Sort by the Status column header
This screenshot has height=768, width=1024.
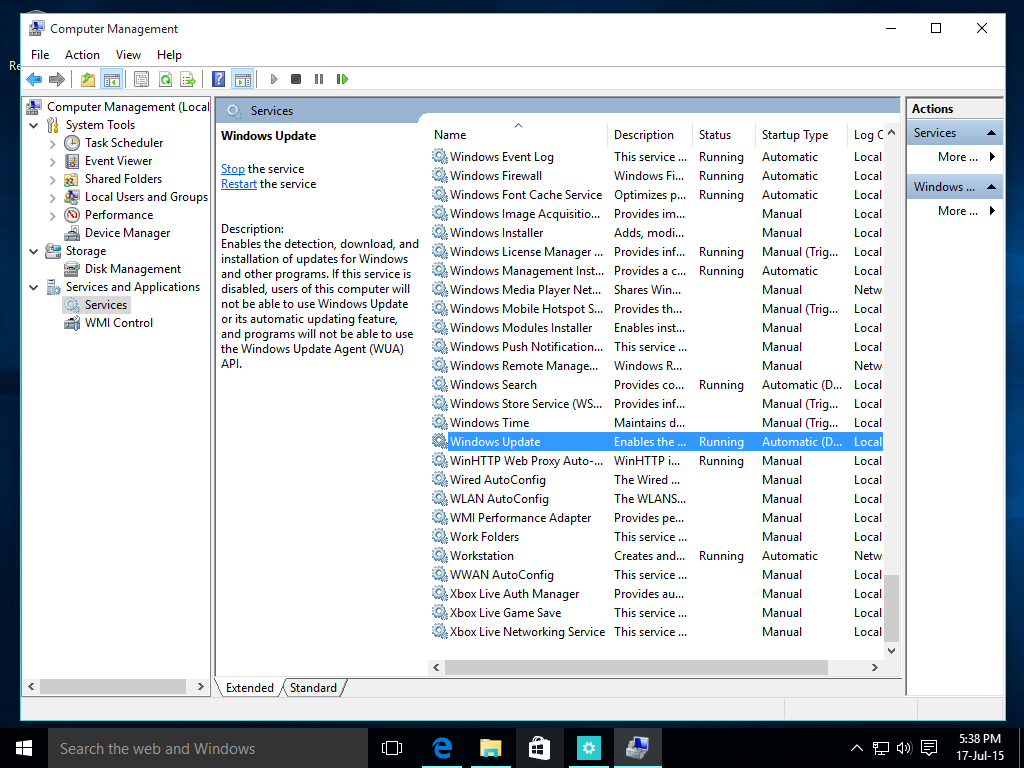click(x=723, y=135)
